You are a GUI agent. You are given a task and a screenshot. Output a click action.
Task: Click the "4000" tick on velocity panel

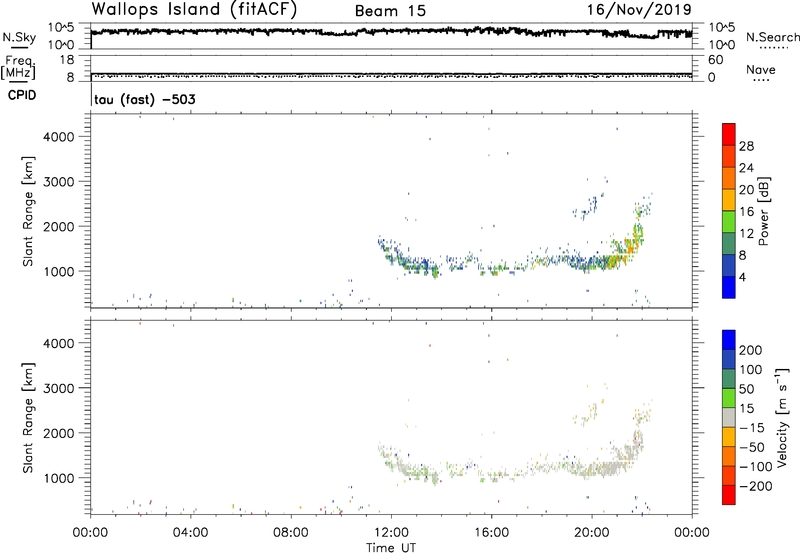pyautogui.click(x=59, y=343)
